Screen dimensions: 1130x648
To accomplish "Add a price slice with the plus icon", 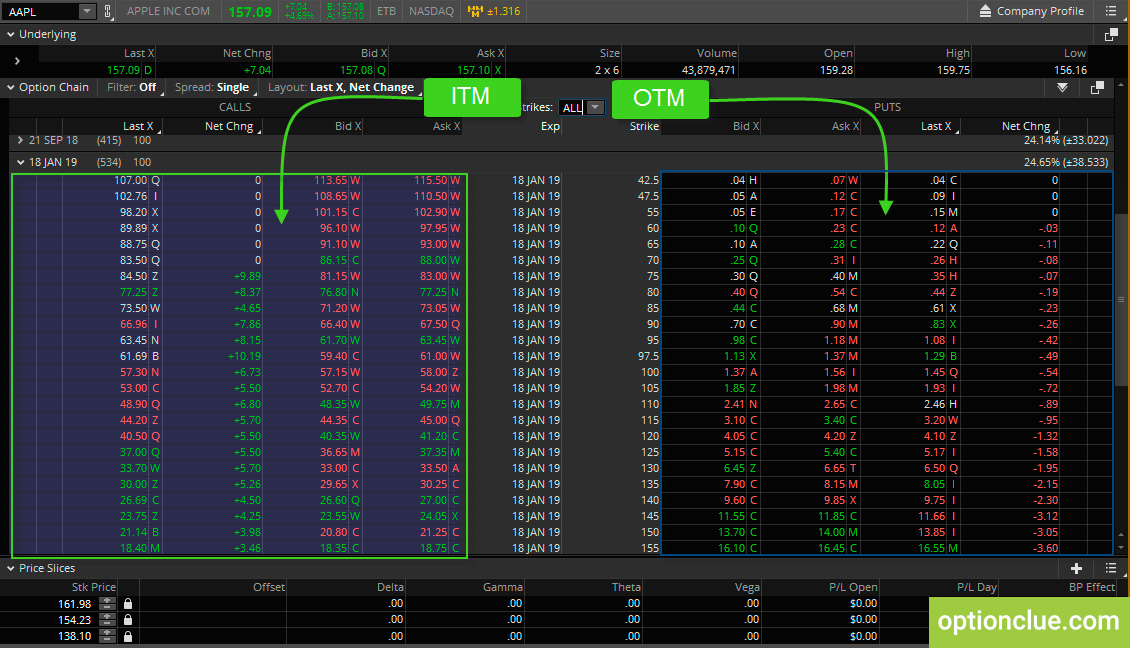I will (x=1077, y=568).
